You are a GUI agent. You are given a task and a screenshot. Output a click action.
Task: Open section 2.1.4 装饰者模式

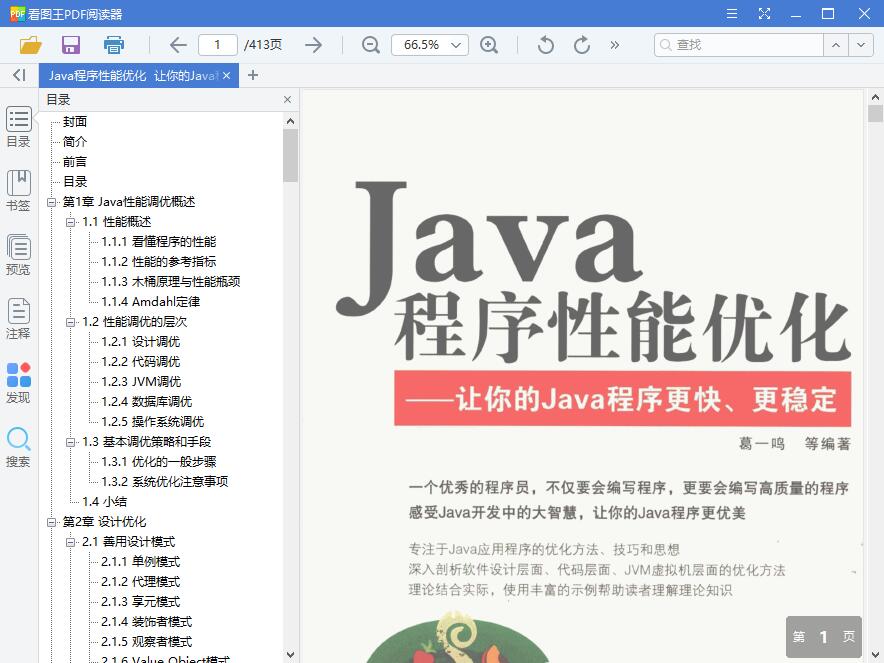click(x=147, y=622)
